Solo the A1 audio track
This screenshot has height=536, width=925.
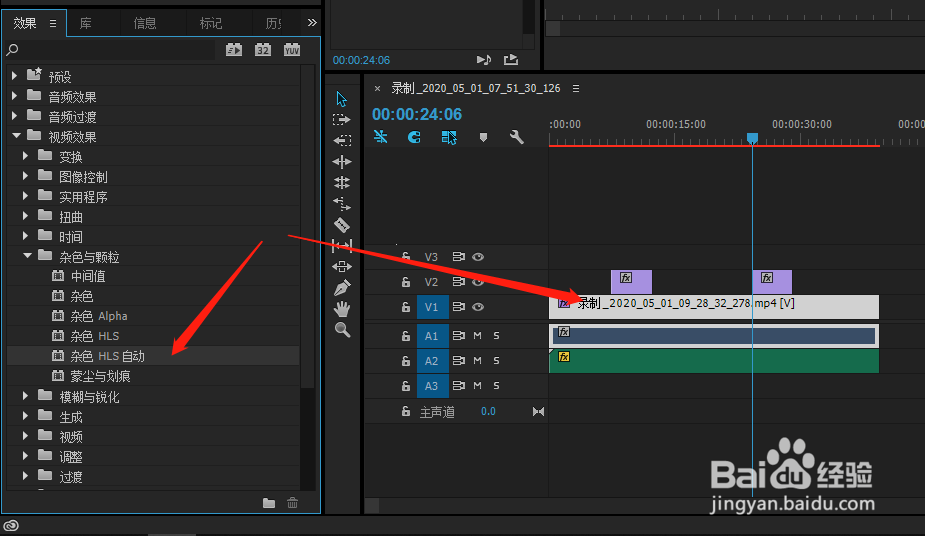pyautogui.click(x=496, y=336)
